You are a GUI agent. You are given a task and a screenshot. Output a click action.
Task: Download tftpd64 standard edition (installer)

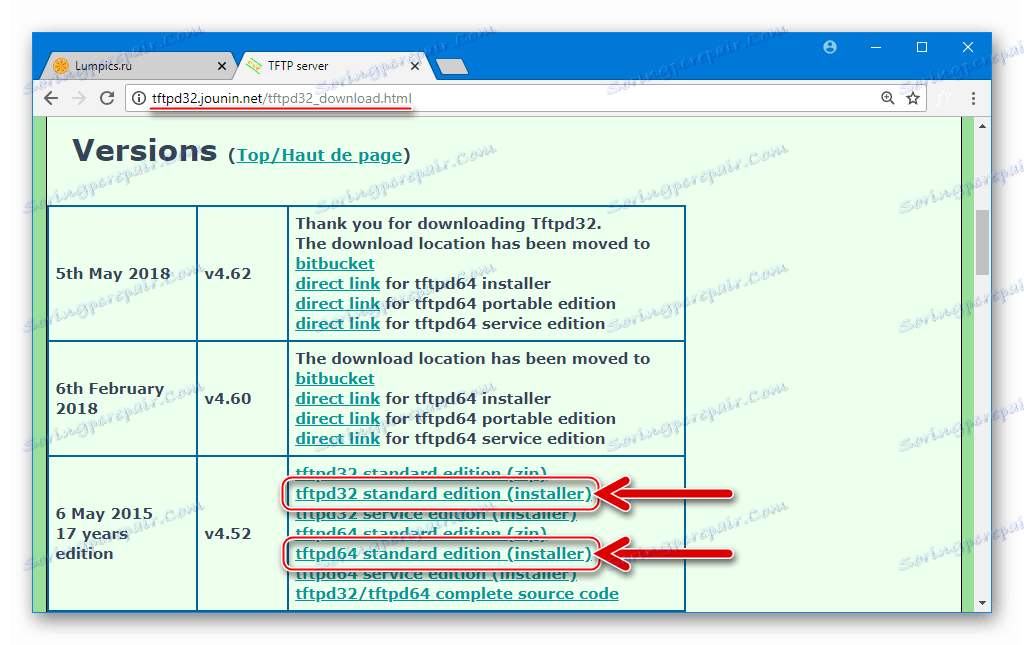tap(443, 554)
